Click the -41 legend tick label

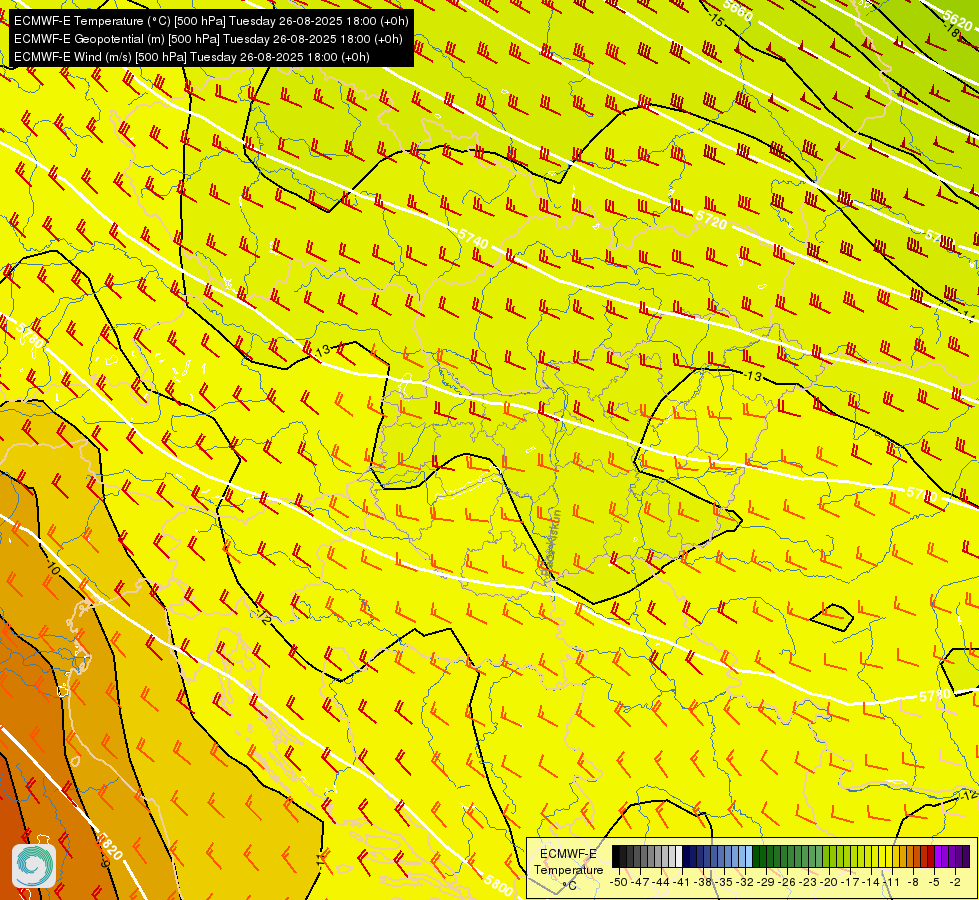click(x=682, y=882)
